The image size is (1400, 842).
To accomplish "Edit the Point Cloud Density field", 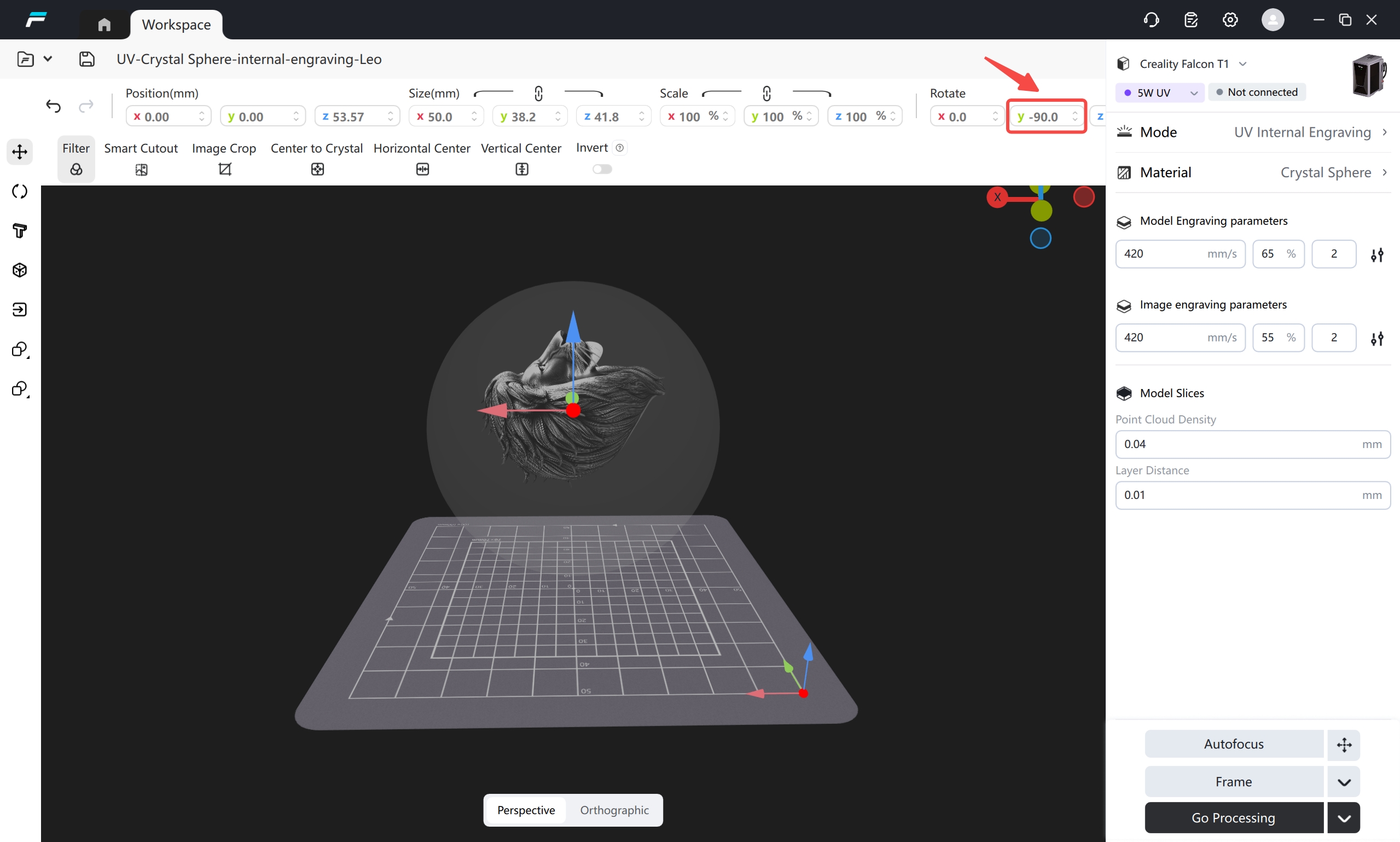I will click(1252, 444).
